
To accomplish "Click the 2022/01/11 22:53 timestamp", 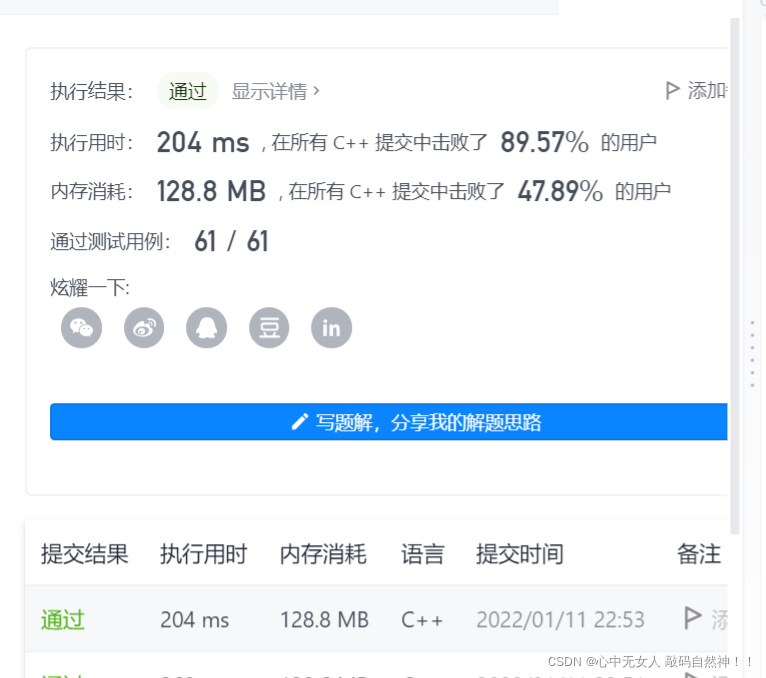I will coord(560,620).
